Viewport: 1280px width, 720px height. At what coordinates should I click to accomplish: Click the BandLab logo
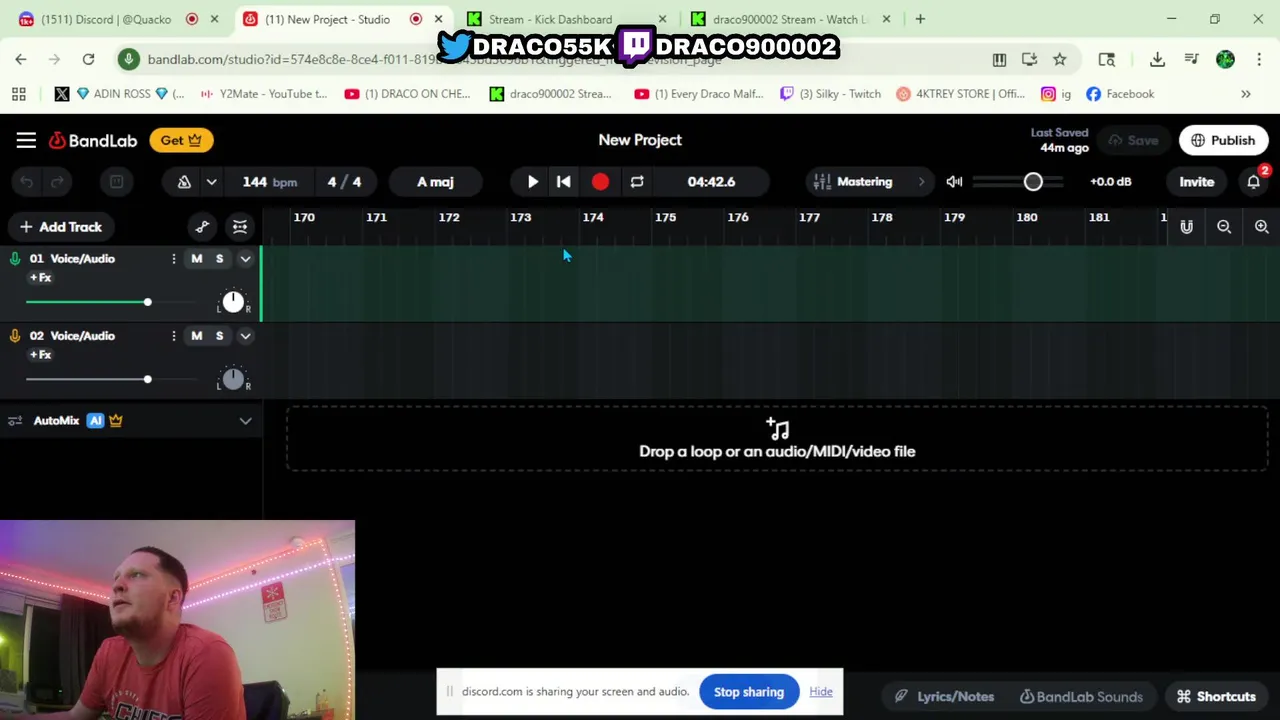click(x=93, y=140)
